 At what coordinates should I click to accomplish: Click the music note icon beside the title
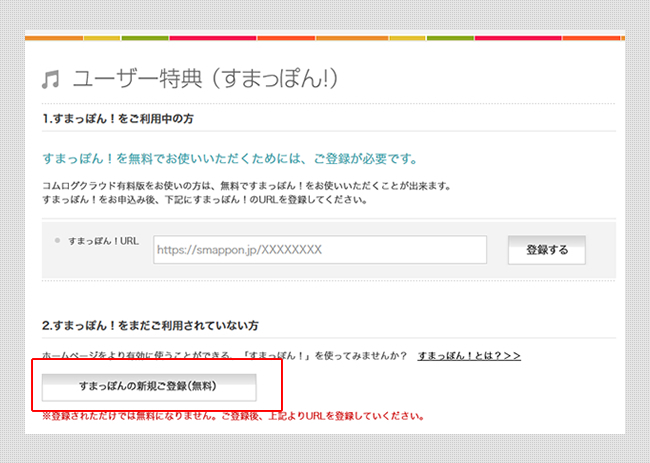[49, 80]
